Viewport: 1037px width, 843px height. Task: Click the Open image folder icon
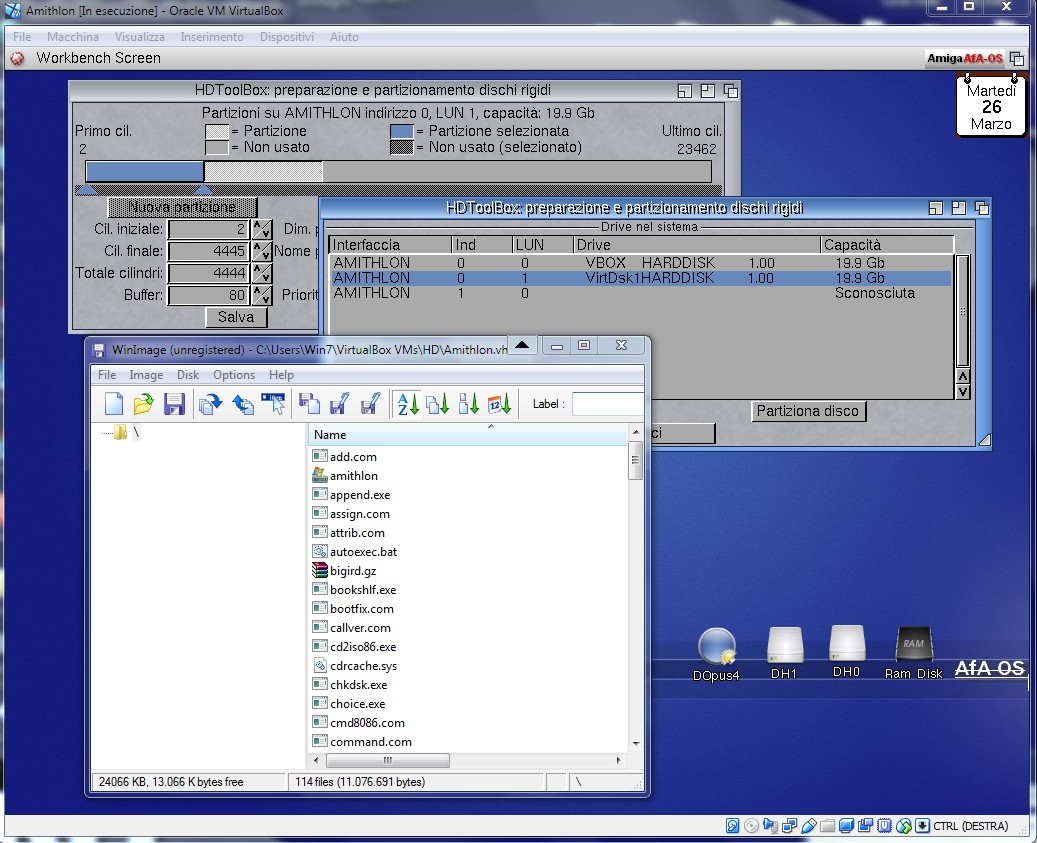pyautogui.click(x=143, y=404)
